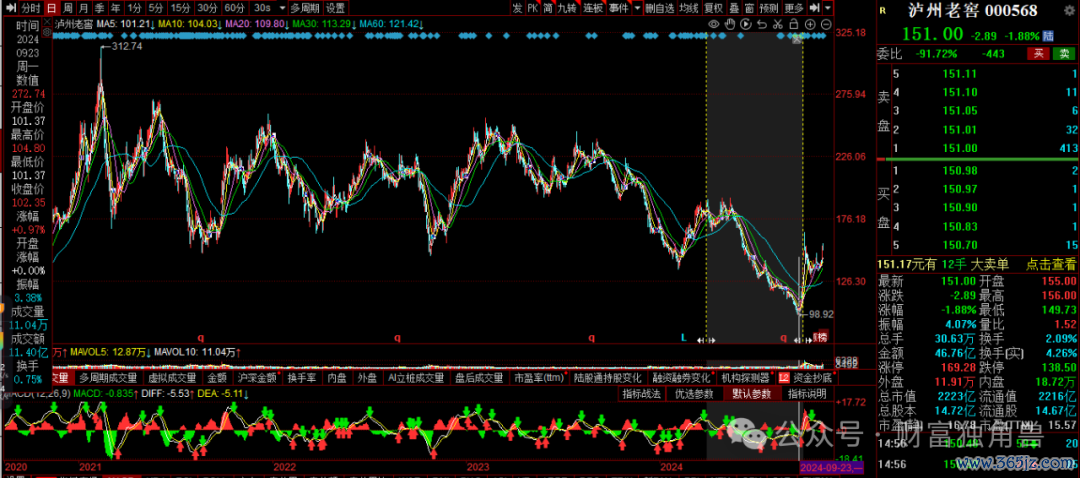
Task: Select the 换手率 indicator tab
Action: point(302,377)
